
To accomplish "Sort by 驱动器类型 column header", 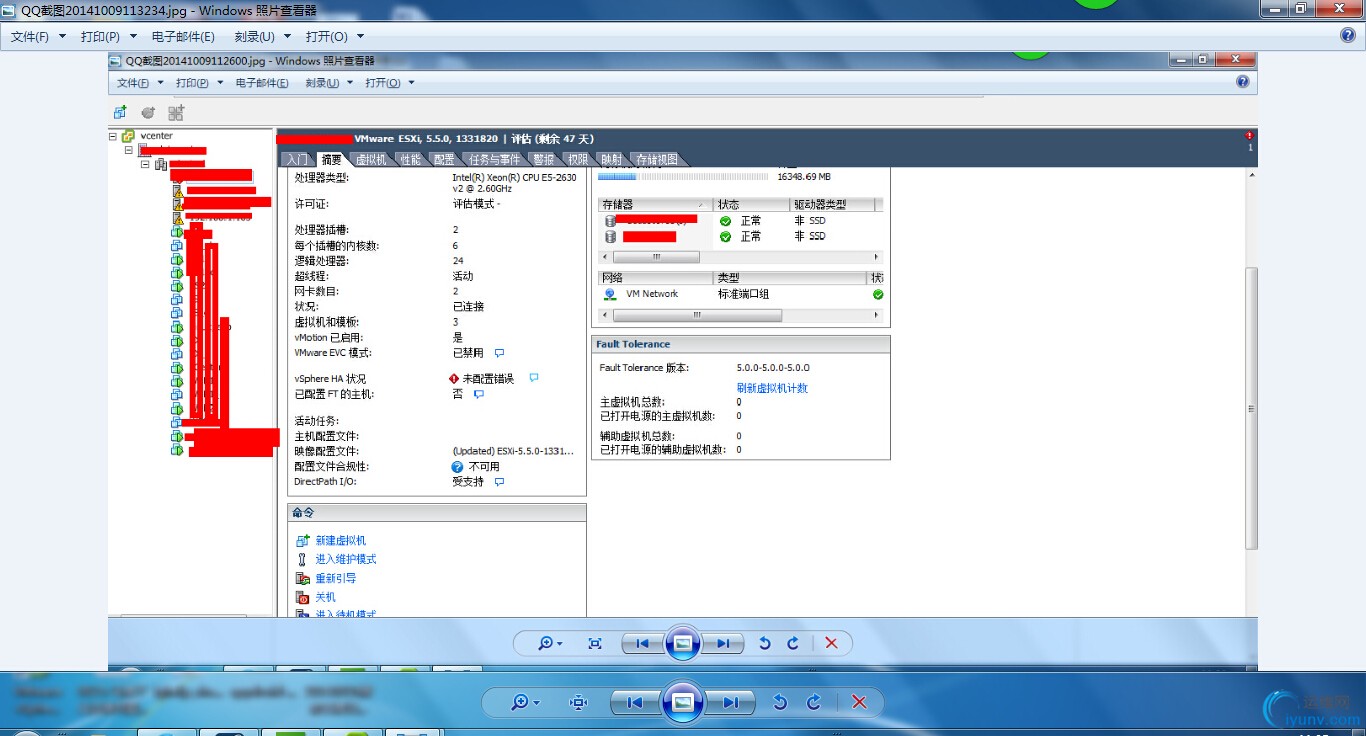I will [x=833, y=205].
